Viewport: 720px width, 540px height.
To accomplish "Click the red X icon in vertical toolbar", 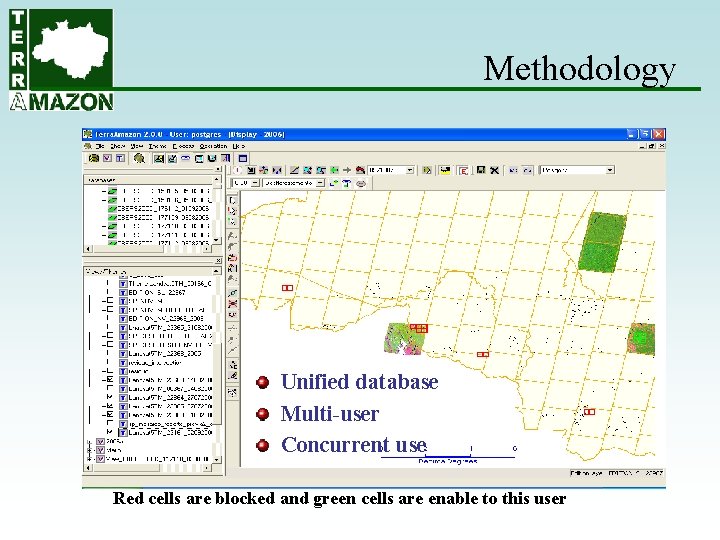I will [x=233, y=304].
